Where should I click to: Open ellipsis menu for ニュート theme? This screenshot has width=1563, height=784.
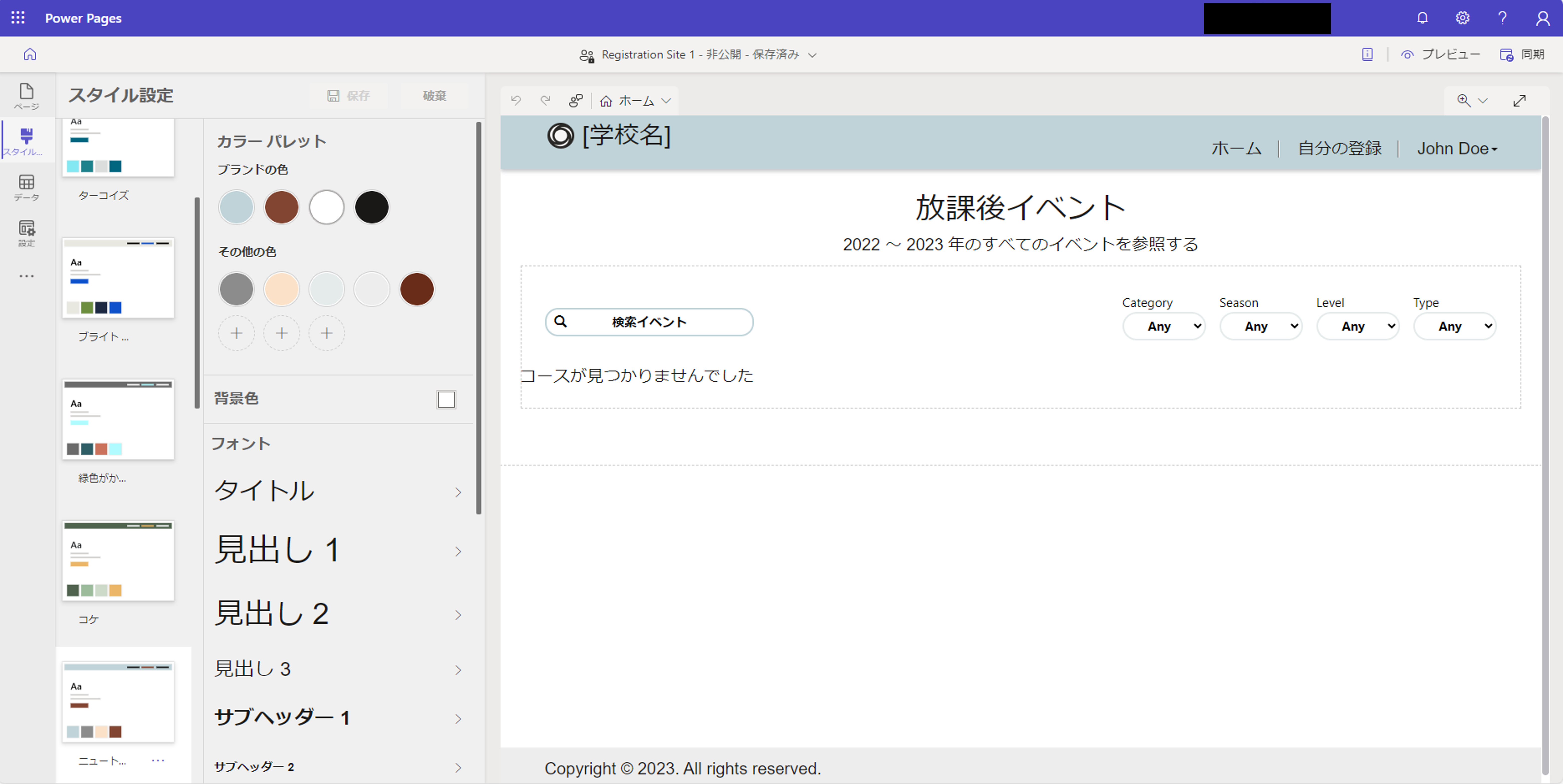point(158,760)
